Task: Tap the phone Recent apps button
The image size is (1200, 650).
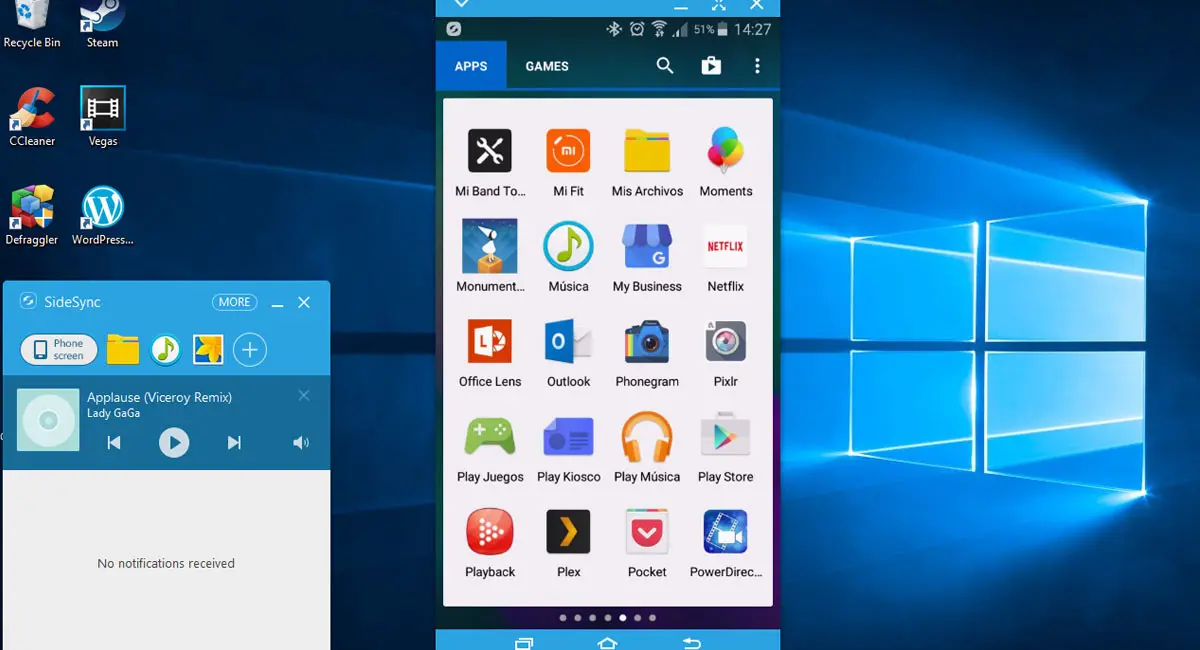Action: click(x=524, y=642)
